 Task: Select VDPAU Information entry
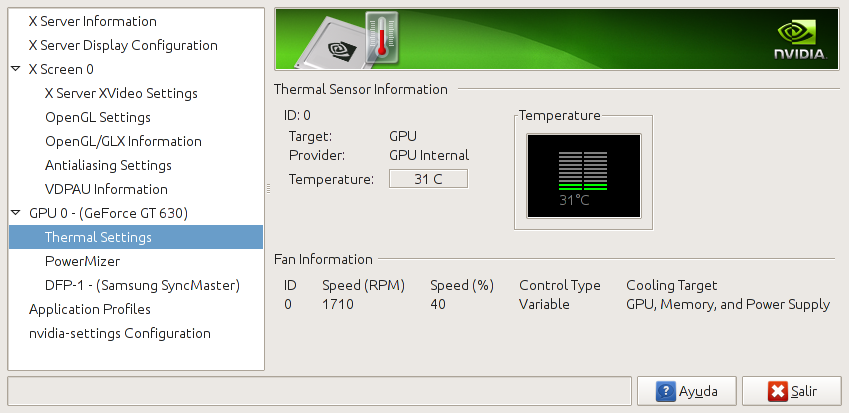click(x=106, y=189)
